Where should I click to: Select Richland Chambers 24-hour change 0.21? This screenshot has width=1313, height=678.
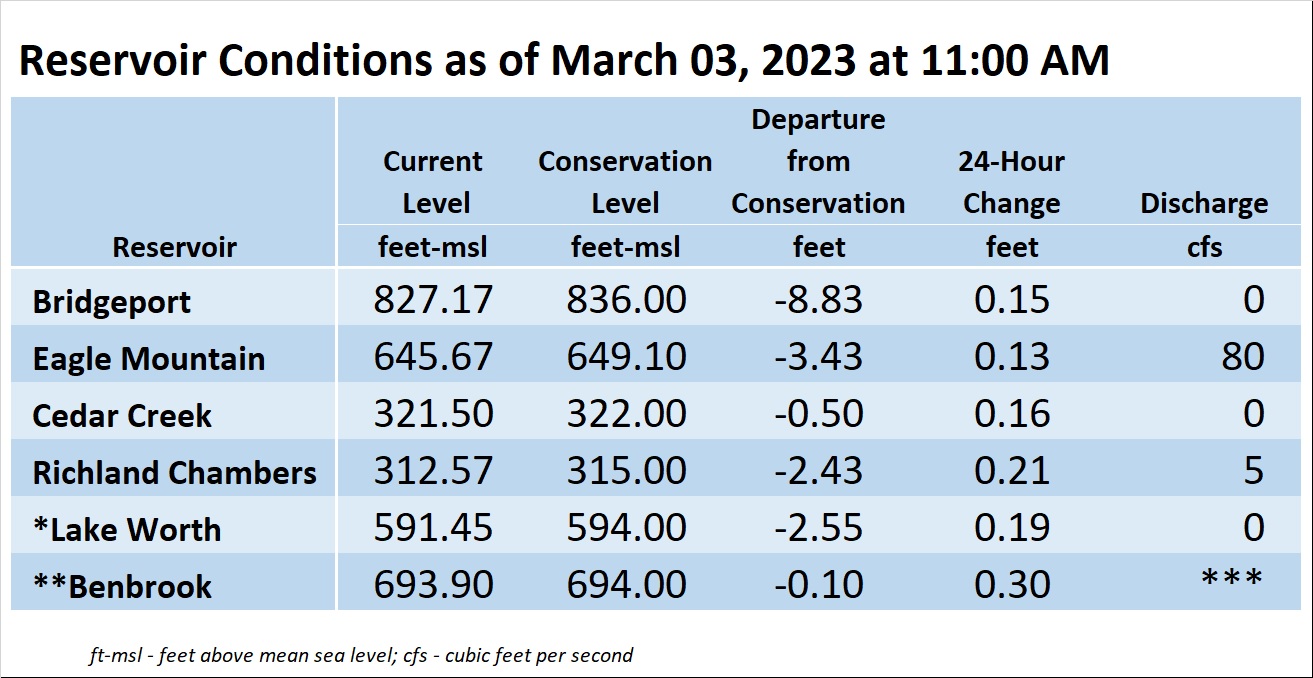(x=1011, y=471)
